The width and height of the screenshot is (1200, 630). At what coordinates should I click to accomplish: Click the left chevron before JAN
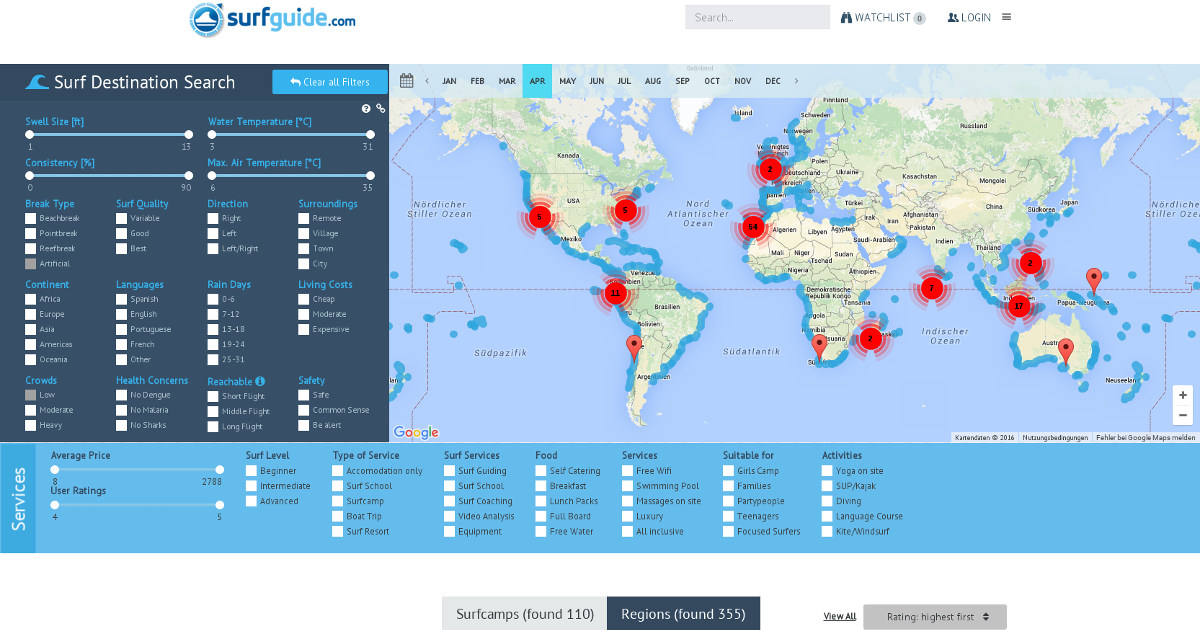427,81
